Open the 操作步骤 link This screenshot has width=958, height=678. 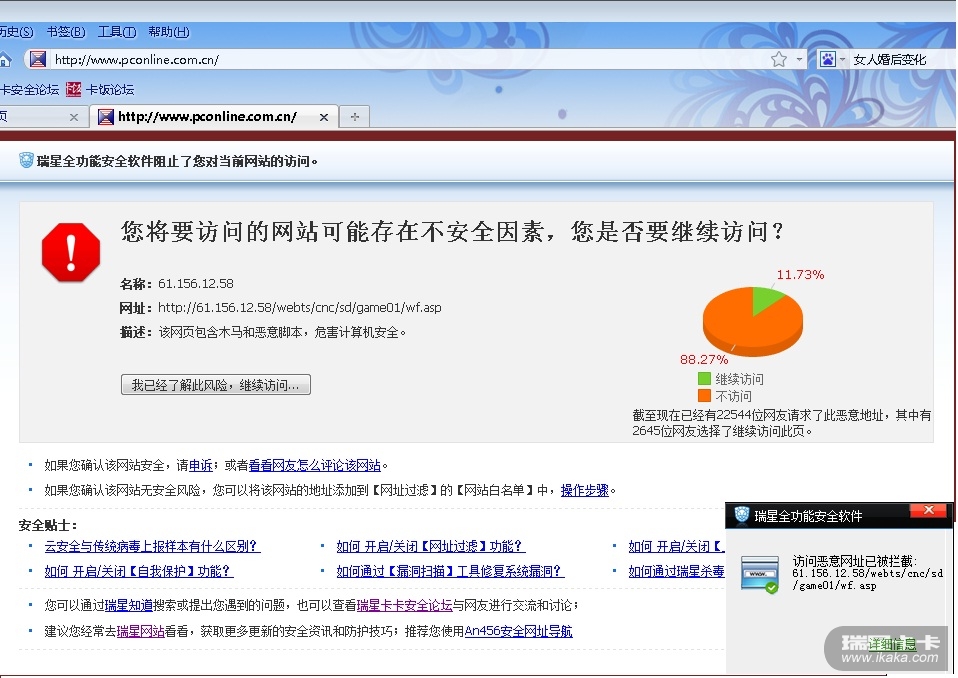click(585, 490)
